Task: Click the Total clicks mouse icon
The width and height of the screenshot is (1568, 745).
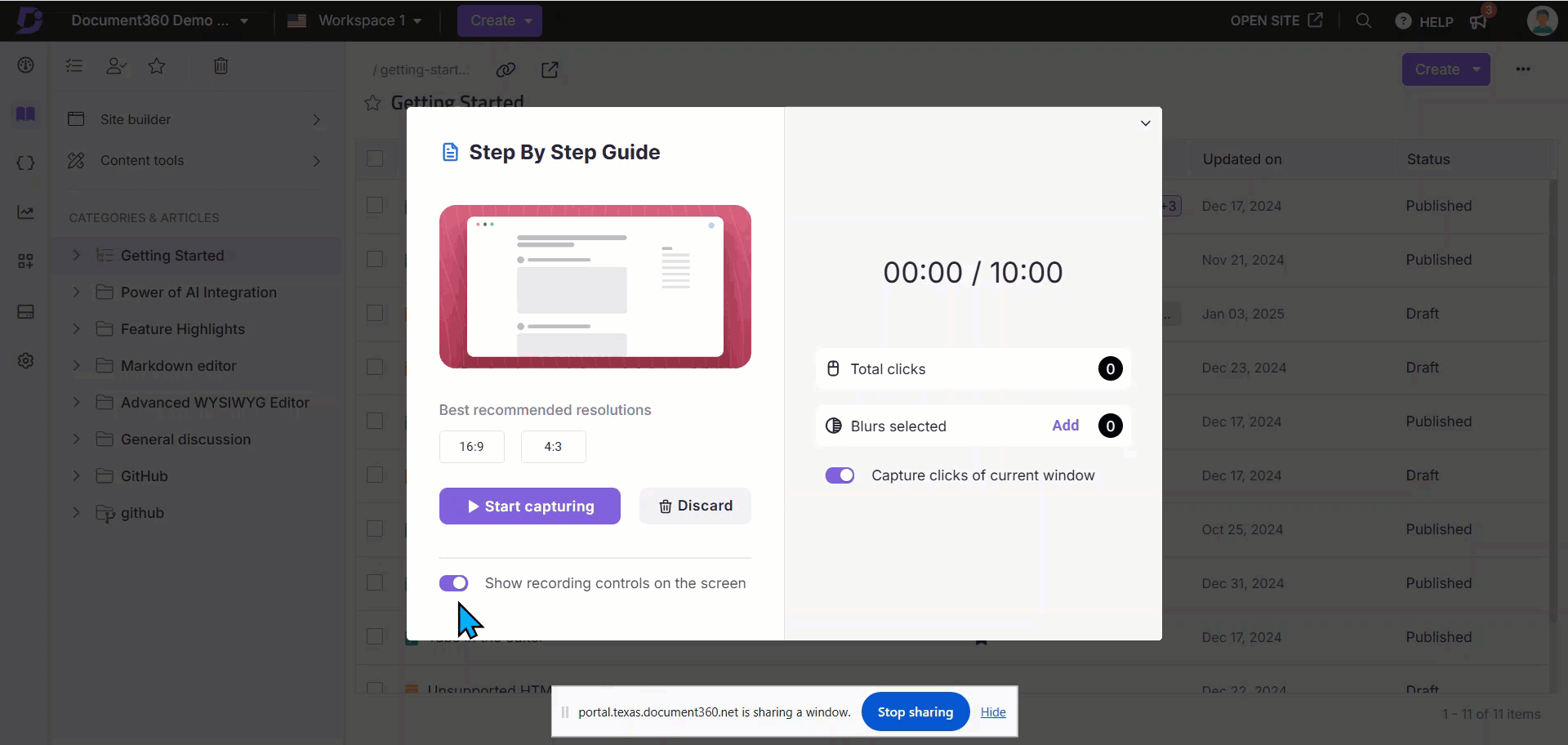Action: click(x=833, y=368)
